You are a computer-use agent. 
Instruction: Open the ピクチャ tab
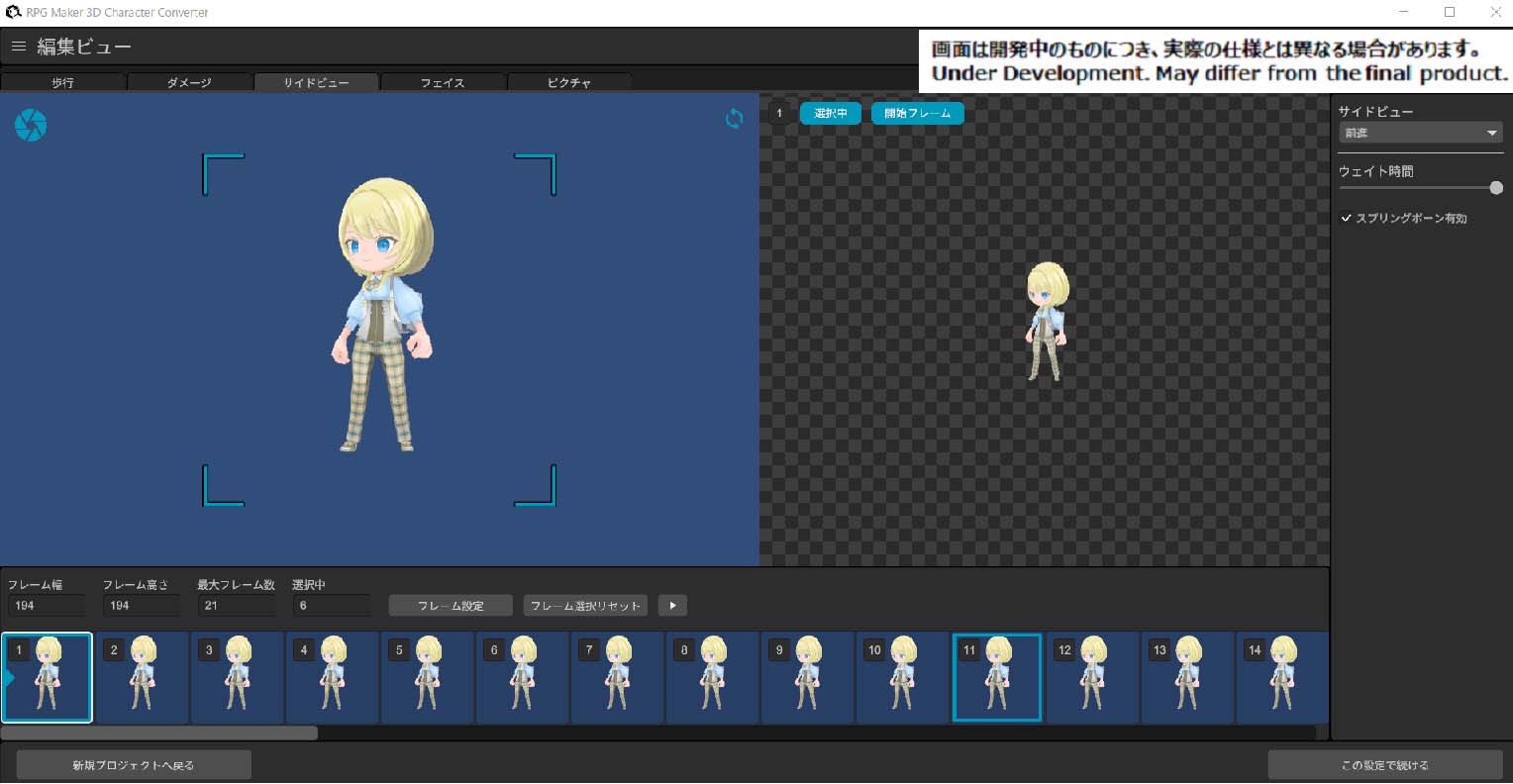click(569, 83)
